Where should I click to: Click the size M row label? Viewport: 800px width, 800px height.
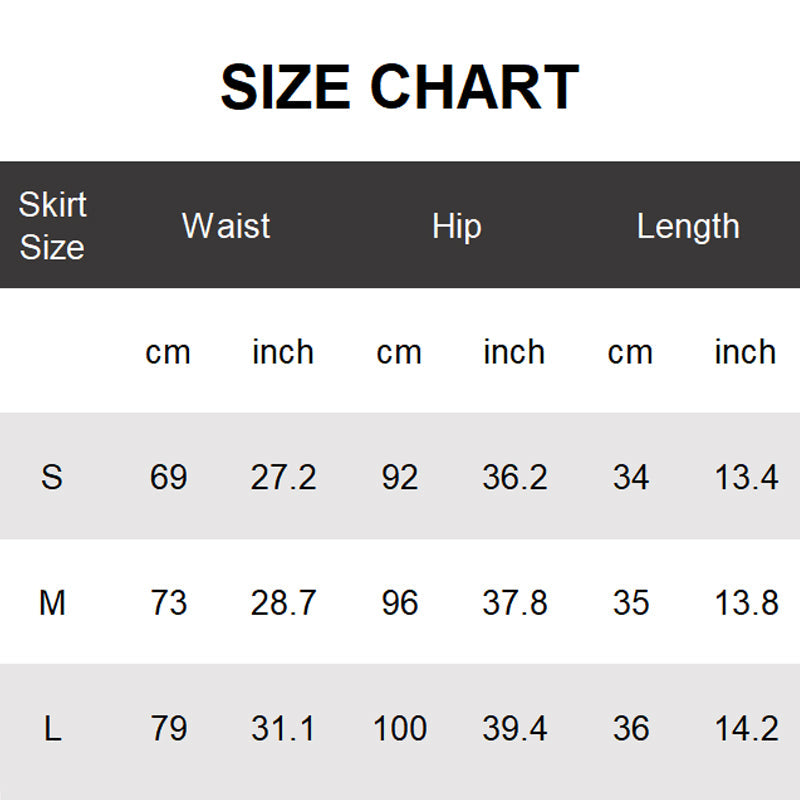(x=52, y=603)
